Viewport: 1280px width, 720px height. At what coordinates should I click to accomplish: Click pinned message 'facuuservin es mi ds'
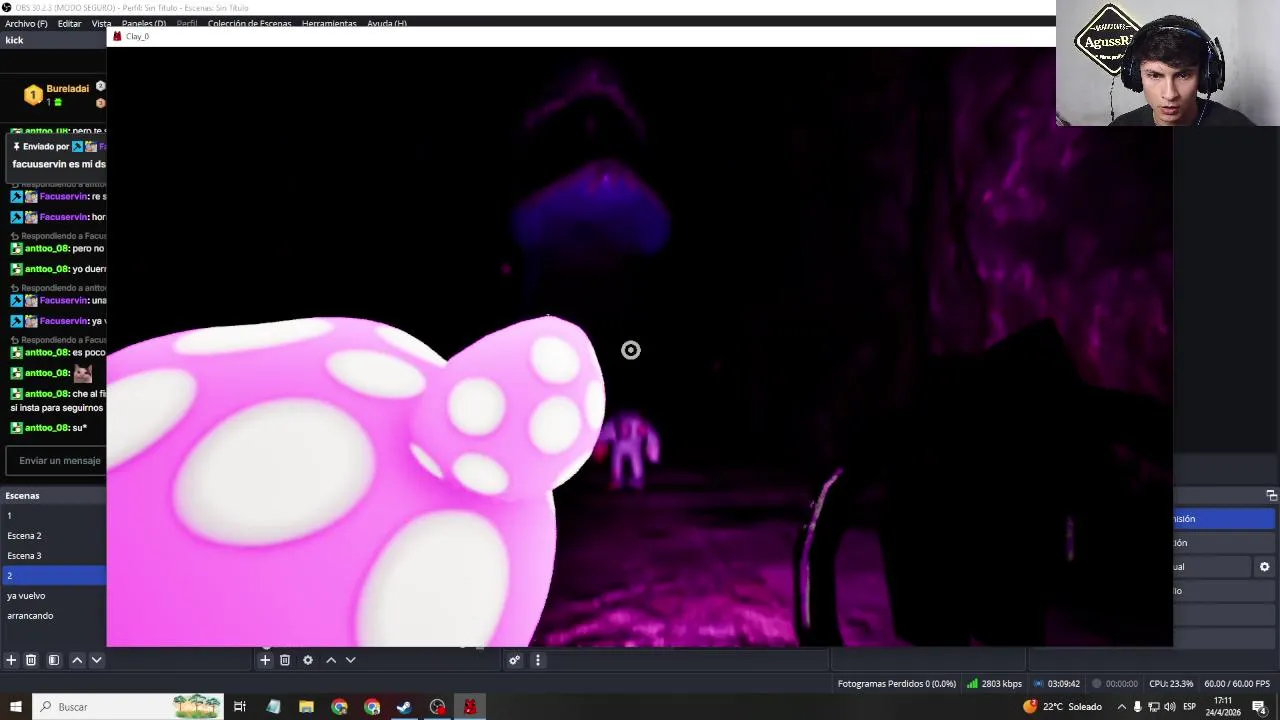pyautogui.click(x=58, y=164)
